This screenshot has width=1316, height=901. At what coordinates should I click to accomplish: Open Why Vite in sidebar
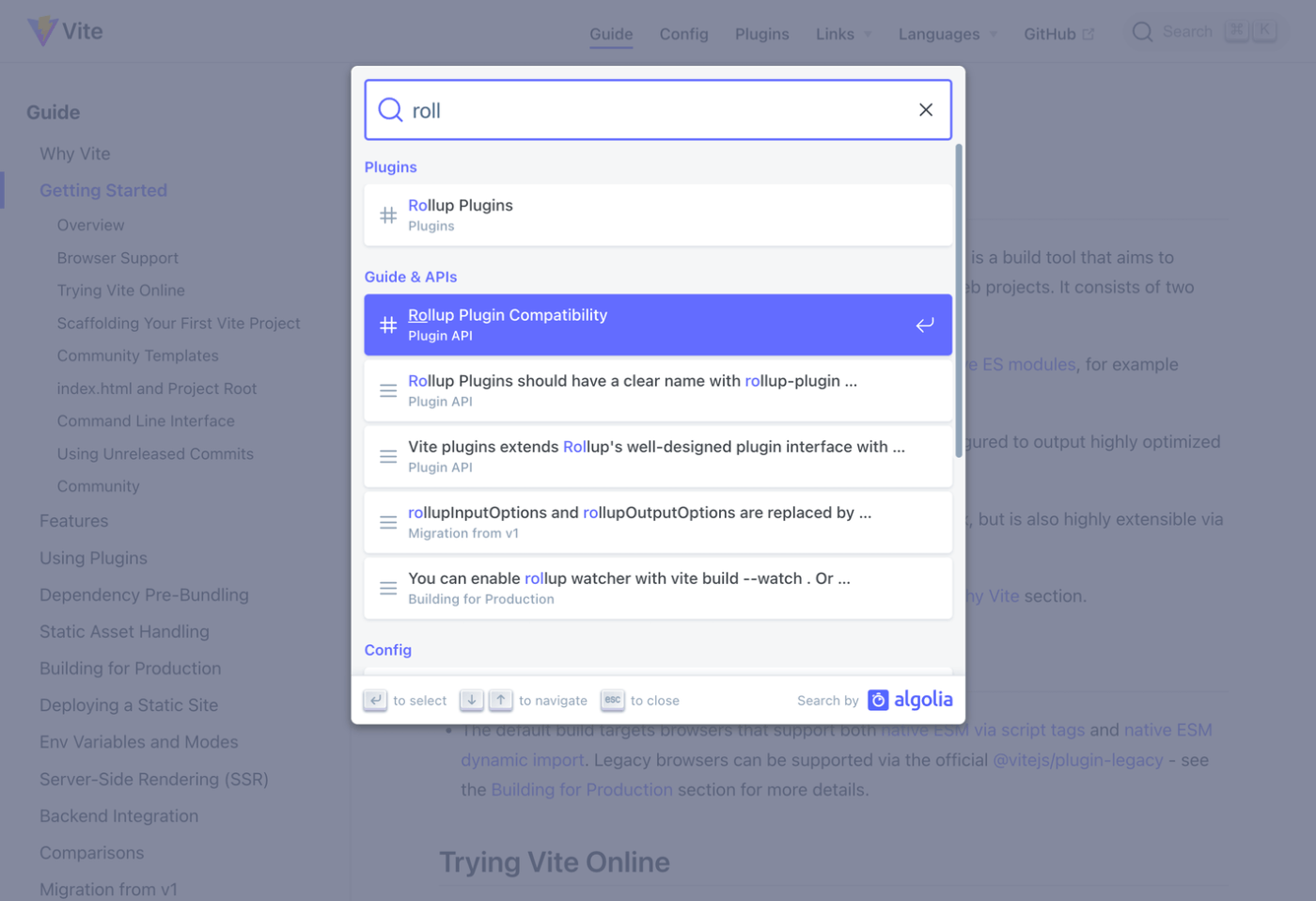tap(75, 153)
